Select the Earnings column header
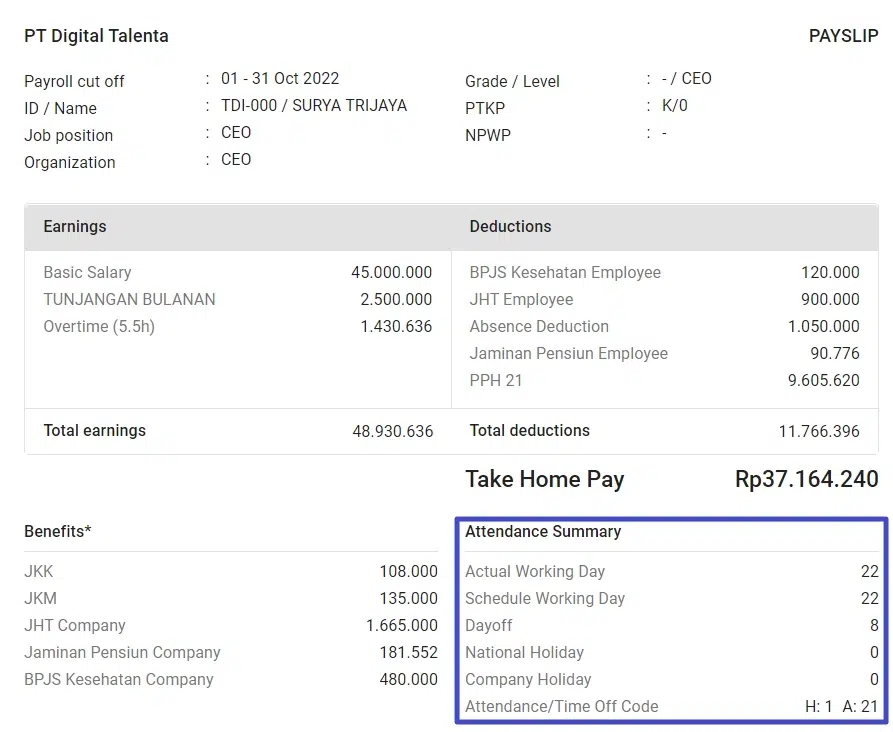 tap(75, 227)
